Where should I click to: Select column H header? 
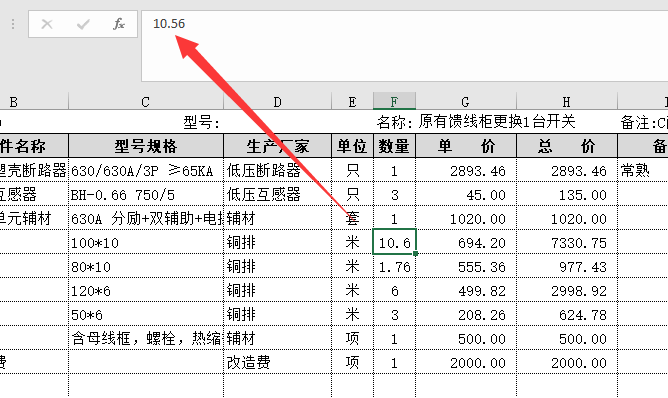point(567,102)
